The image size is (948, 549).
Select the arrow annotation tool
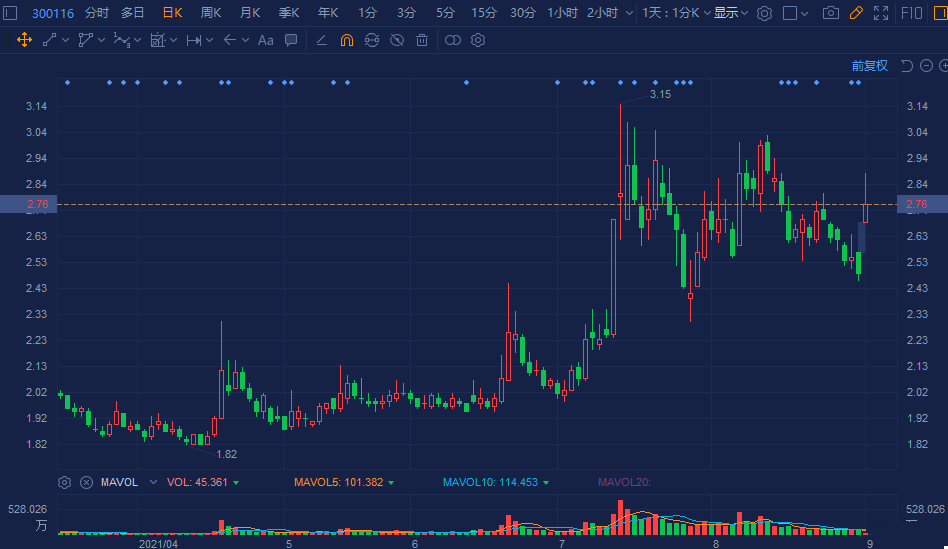coord(230,40)
